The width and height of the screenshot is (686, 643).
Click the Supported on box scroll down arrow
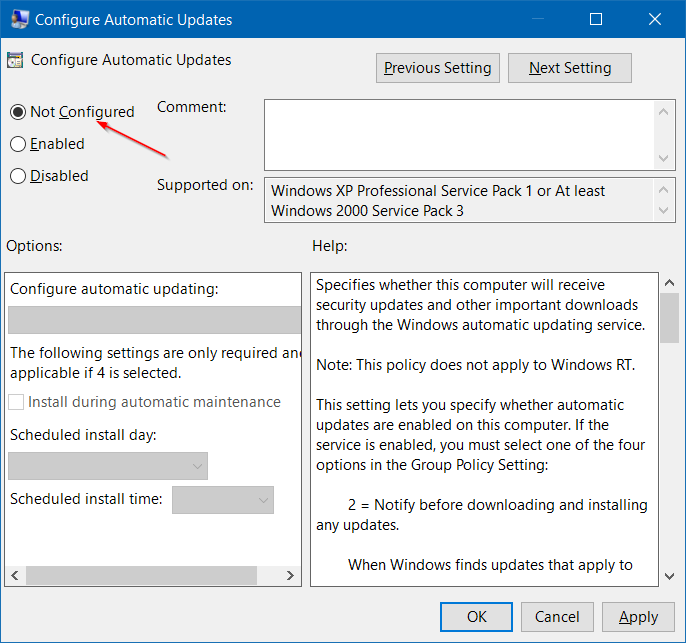tap(663, 210)
